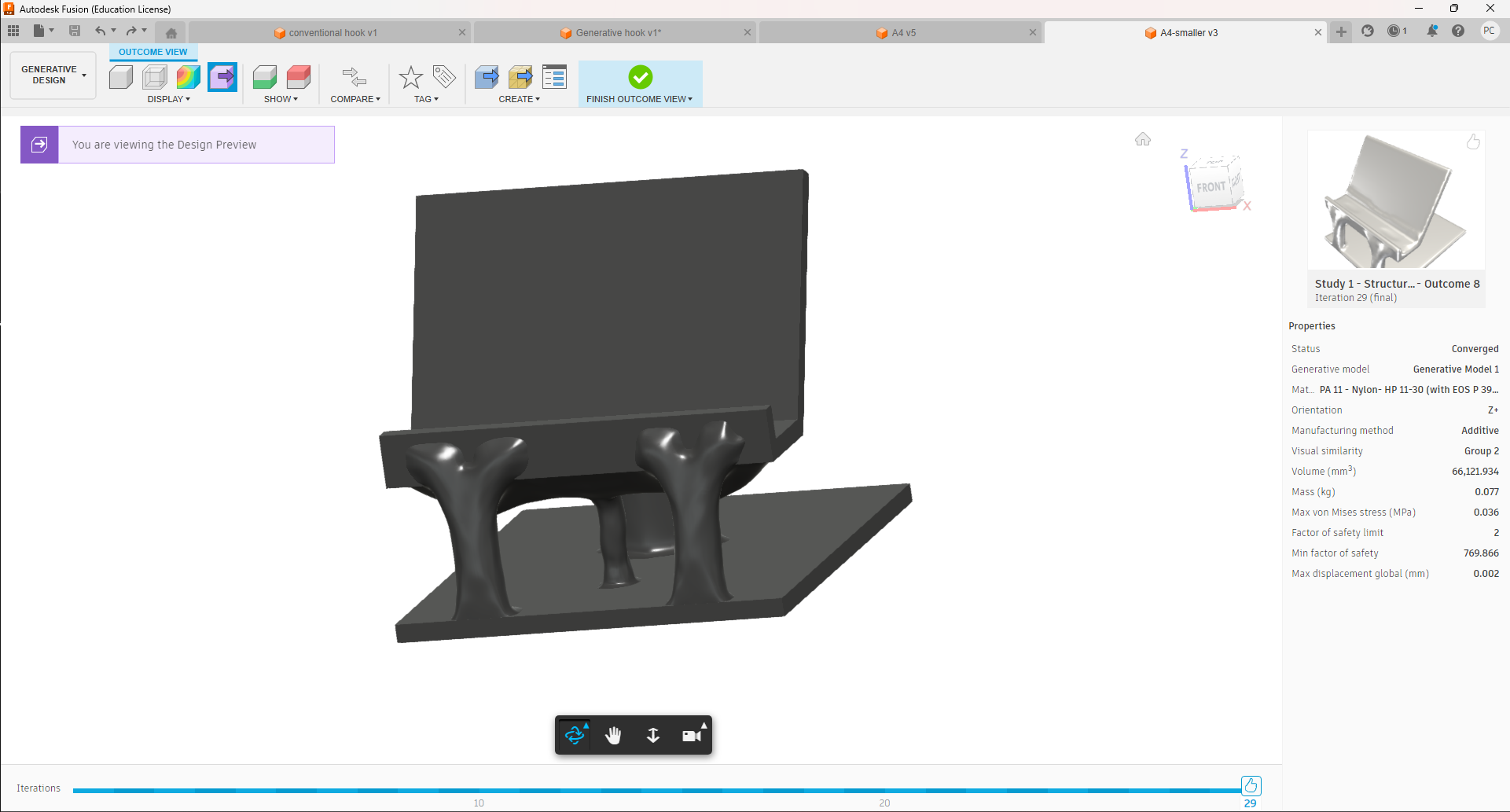This screenshot has height=812, width=1510.
Task: Click thumbs-up icon on outcome thumbnail
Action: pos(1473,141)
